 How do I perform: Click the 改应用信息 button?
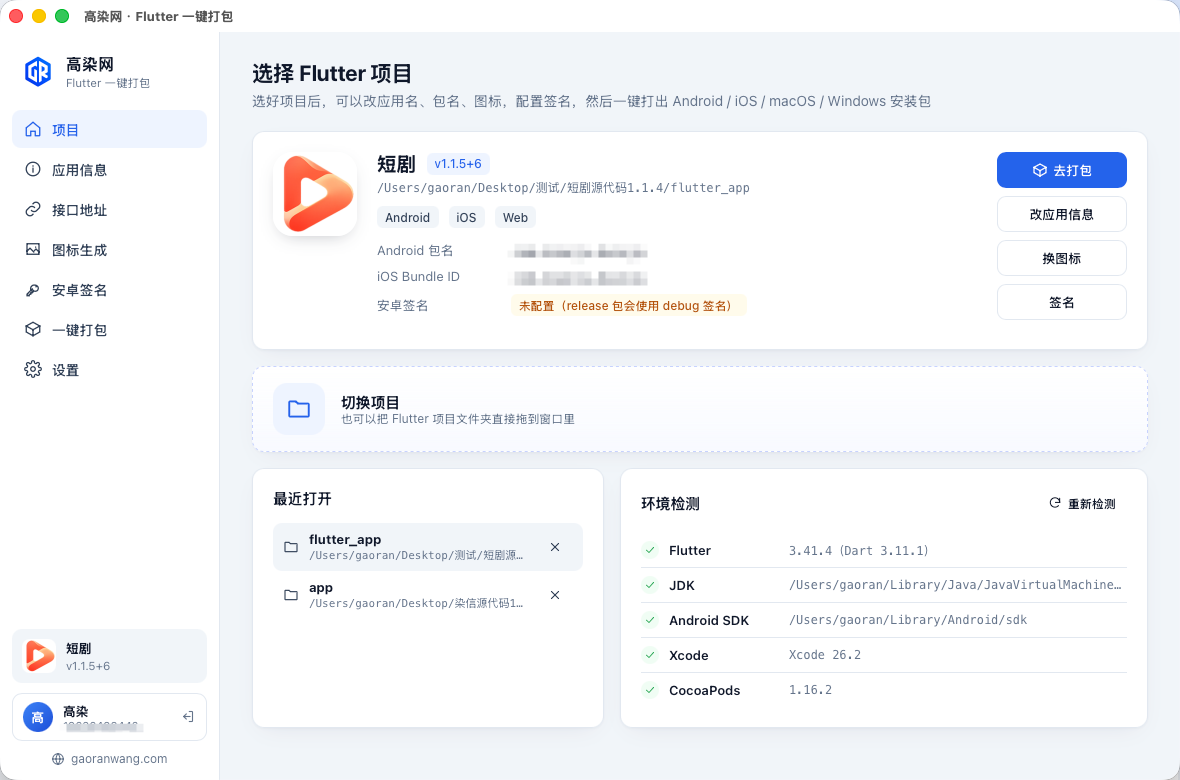[x=1061, y=215]
